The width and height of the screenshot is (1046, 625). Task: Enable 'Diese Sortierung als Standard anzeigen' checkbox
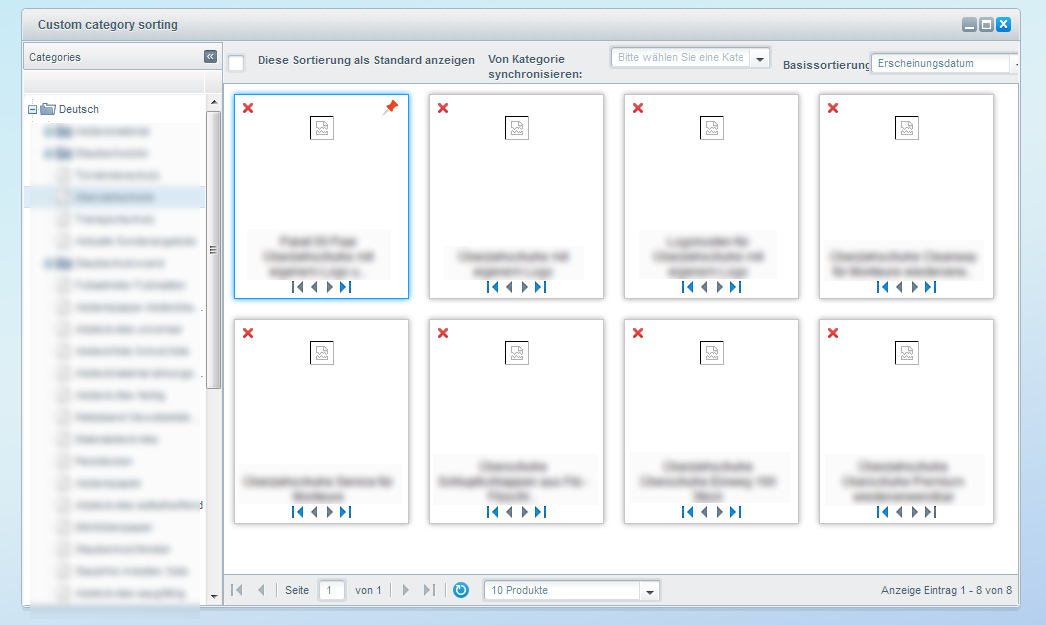(236, 63)
